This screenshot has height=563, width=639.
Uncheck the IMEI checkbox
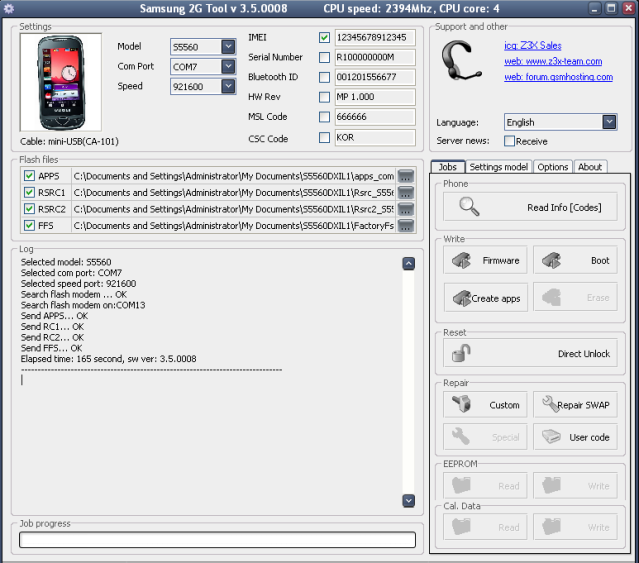tap(324, 38)
